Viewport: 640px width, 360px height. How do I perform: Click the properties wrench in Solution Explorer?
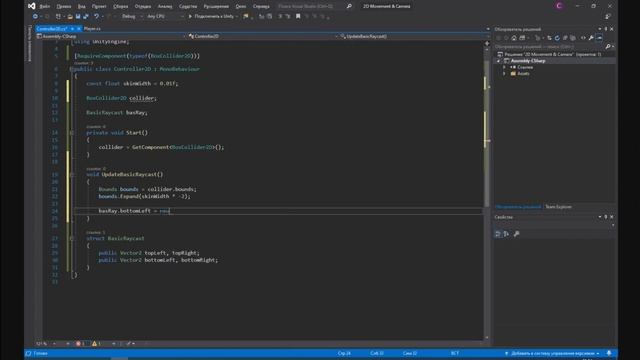[591, 38]
